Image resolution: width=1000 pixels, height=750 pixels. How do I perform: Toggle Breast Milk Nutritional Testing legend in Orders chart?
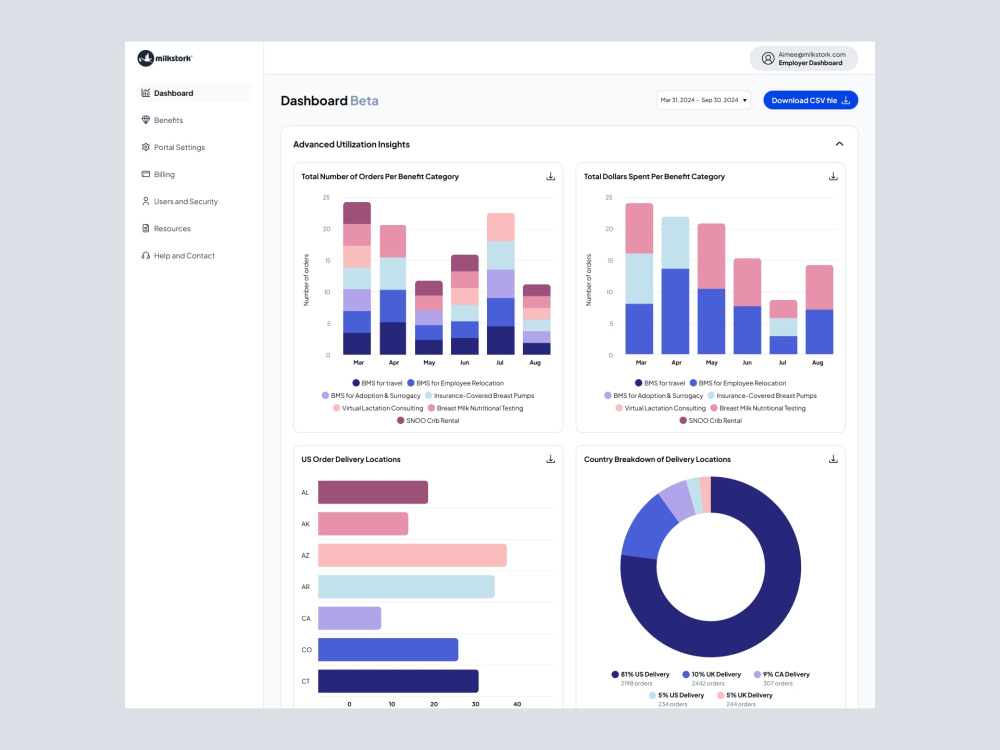[475, 408]
